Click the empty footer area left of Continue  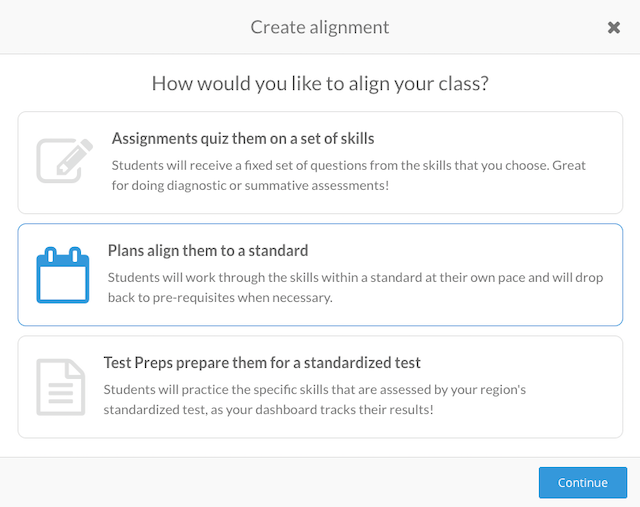pos(269,483)
